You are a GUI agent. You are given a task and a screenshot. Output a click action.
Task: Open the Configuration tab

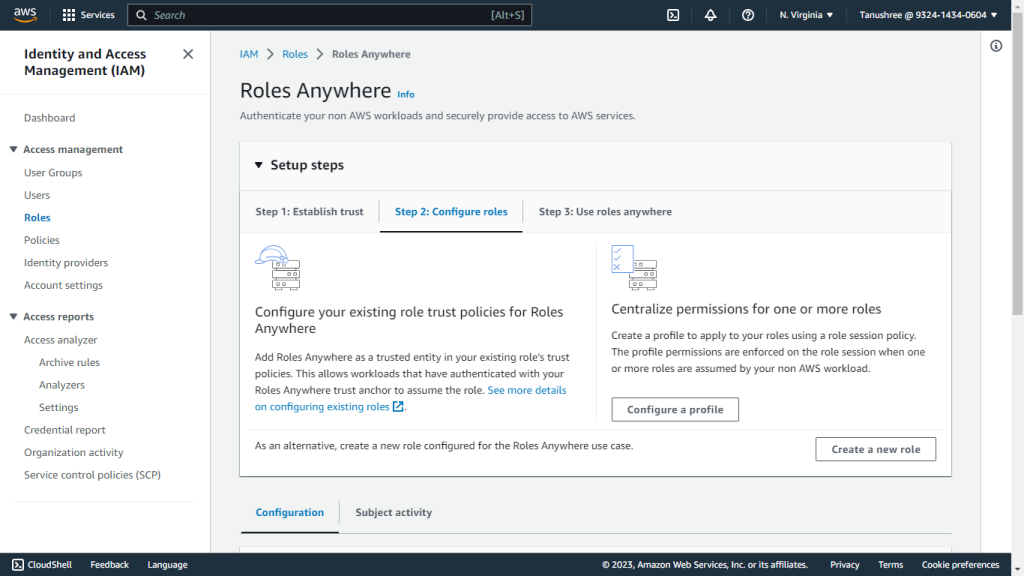pos(289,513)
